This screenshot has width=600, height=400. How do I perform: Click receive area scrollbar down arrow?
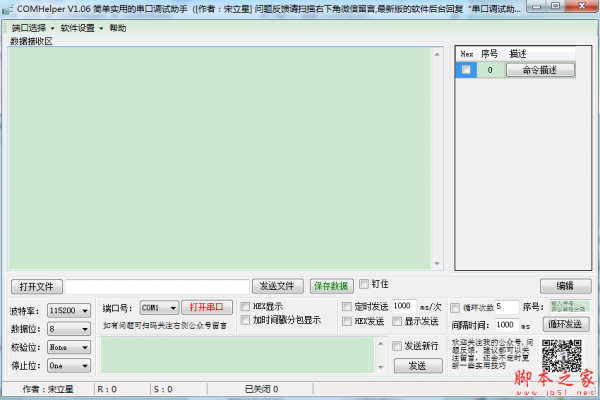437,264
